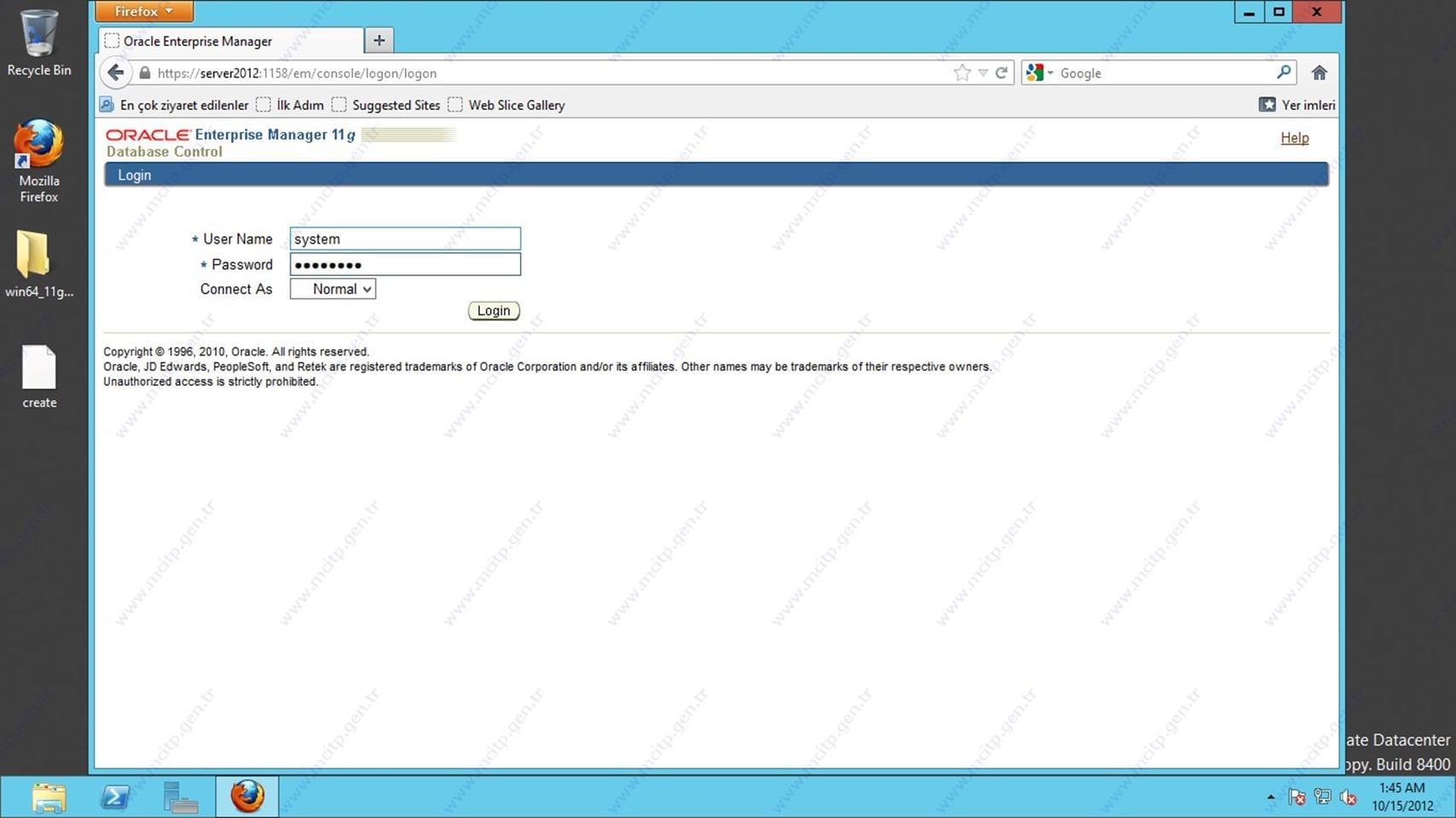Open the URL history dropdown arrow
This screenshot has height=818, width=1456.
(983, 73)
